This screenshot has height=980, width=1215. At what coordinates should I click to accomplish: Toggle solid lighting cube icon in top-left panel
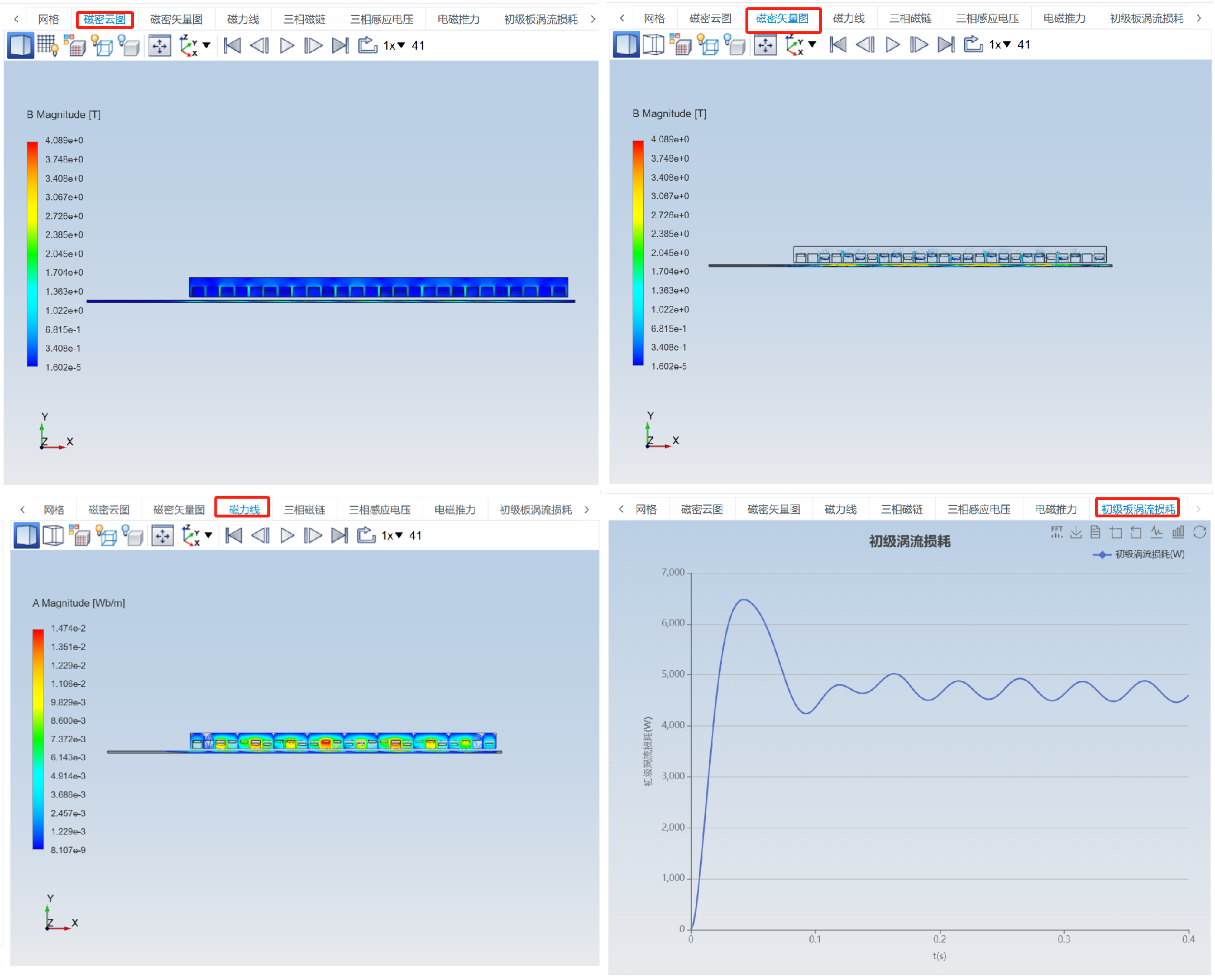click(x=130, y=45)
